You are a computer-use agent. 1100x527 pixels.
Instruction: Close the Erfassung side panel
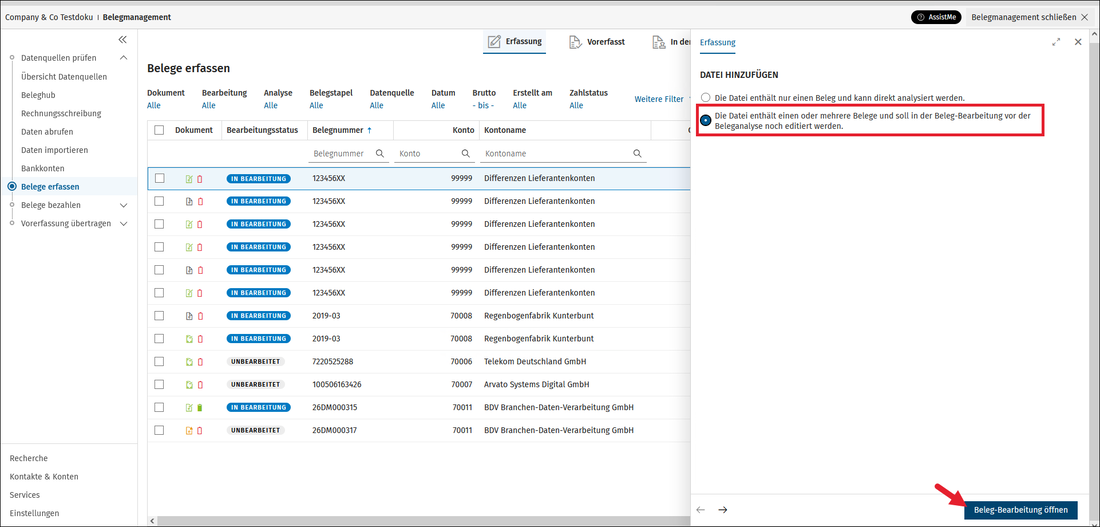coord(1078,42)
